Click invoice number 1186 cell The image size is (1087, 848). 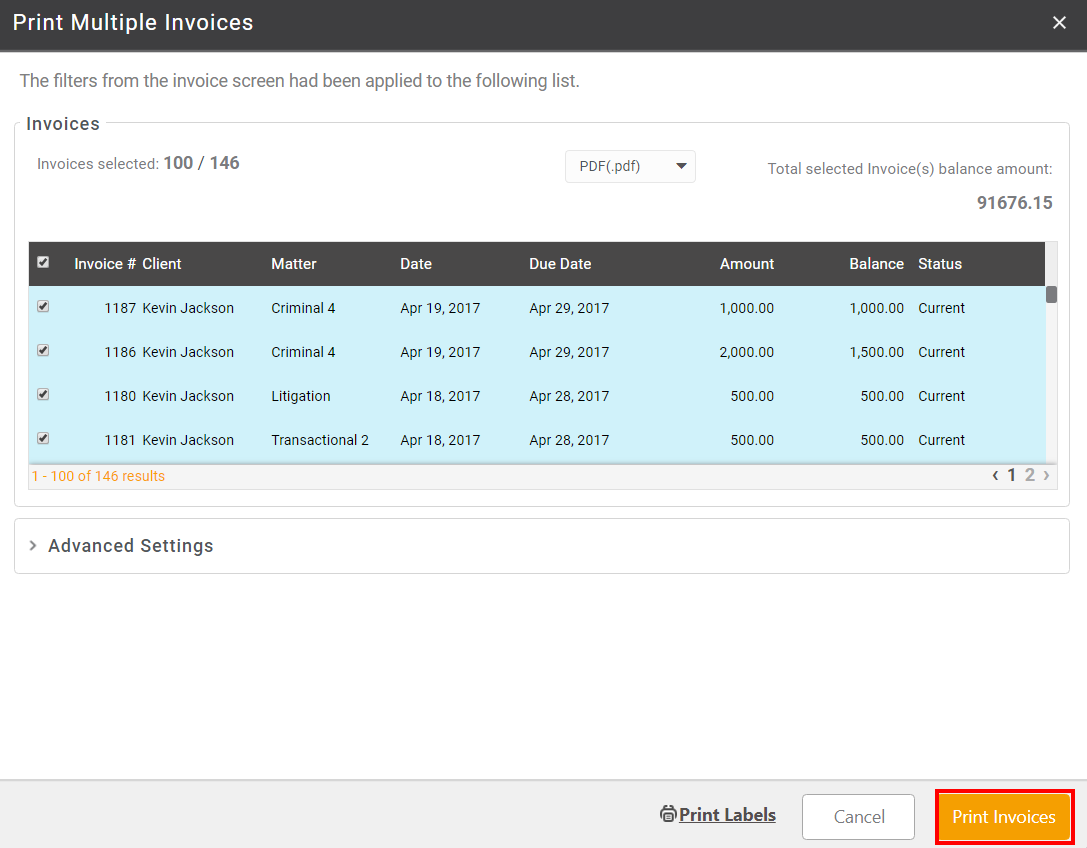click(120, 352)
